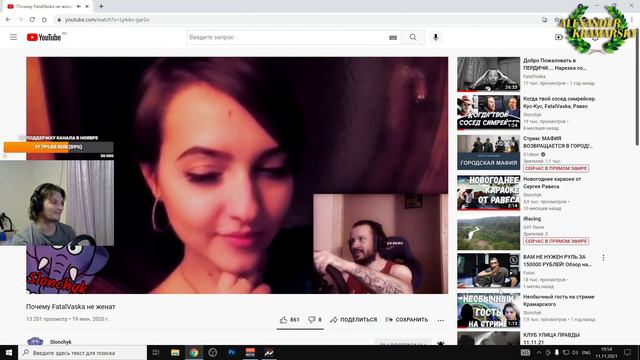Click the СОХРАНИТЬ save button
This screenshot has height=360, width=640.
[407, 320]
